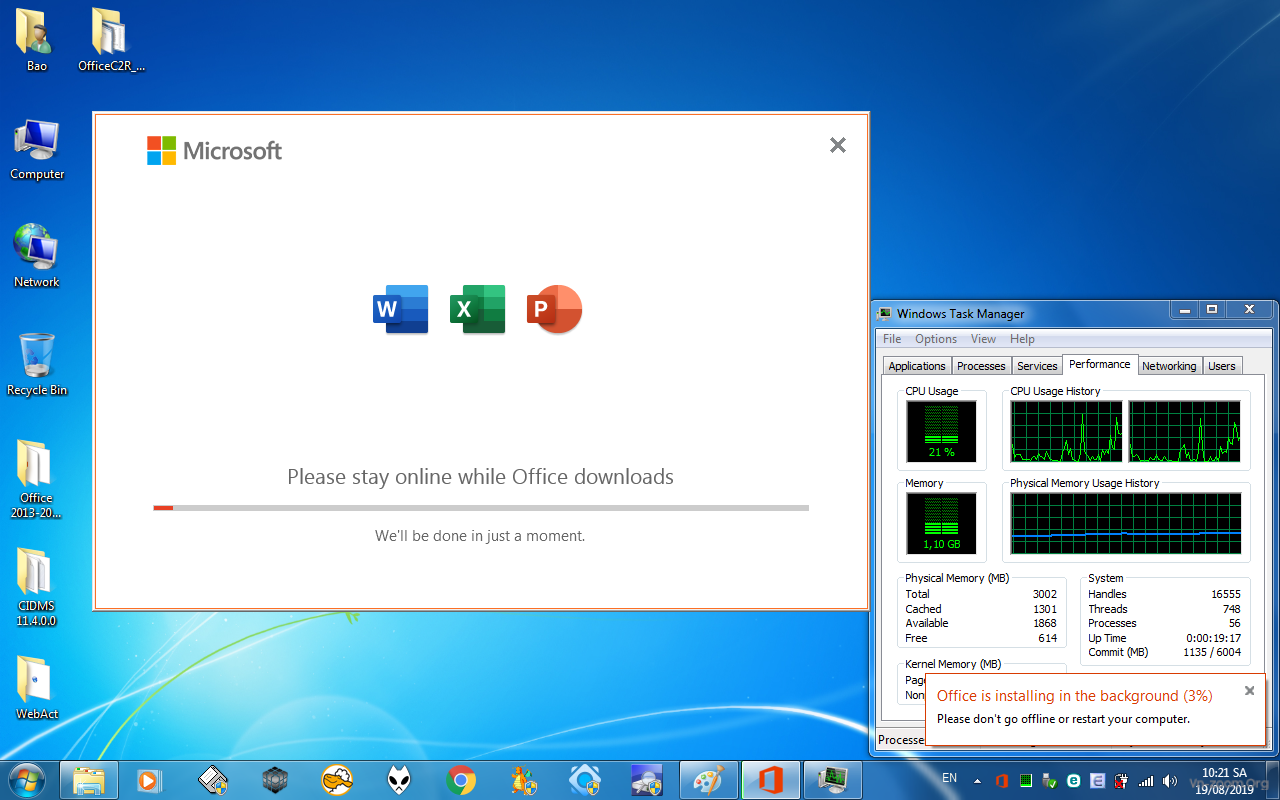This screenshot has height=800, width=1280.
Task: Open Google Chrome from the taskbar
Action: [x=461, y=779]
